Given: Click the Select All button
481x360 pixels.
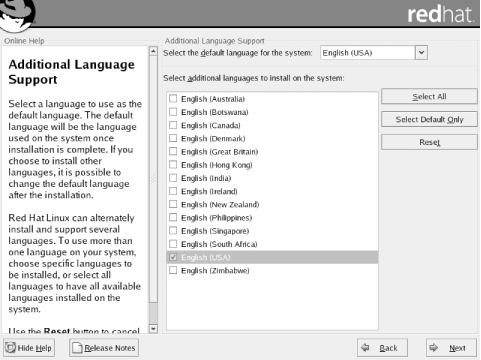Looking at the screenshot, I should [x=429, y=97].
